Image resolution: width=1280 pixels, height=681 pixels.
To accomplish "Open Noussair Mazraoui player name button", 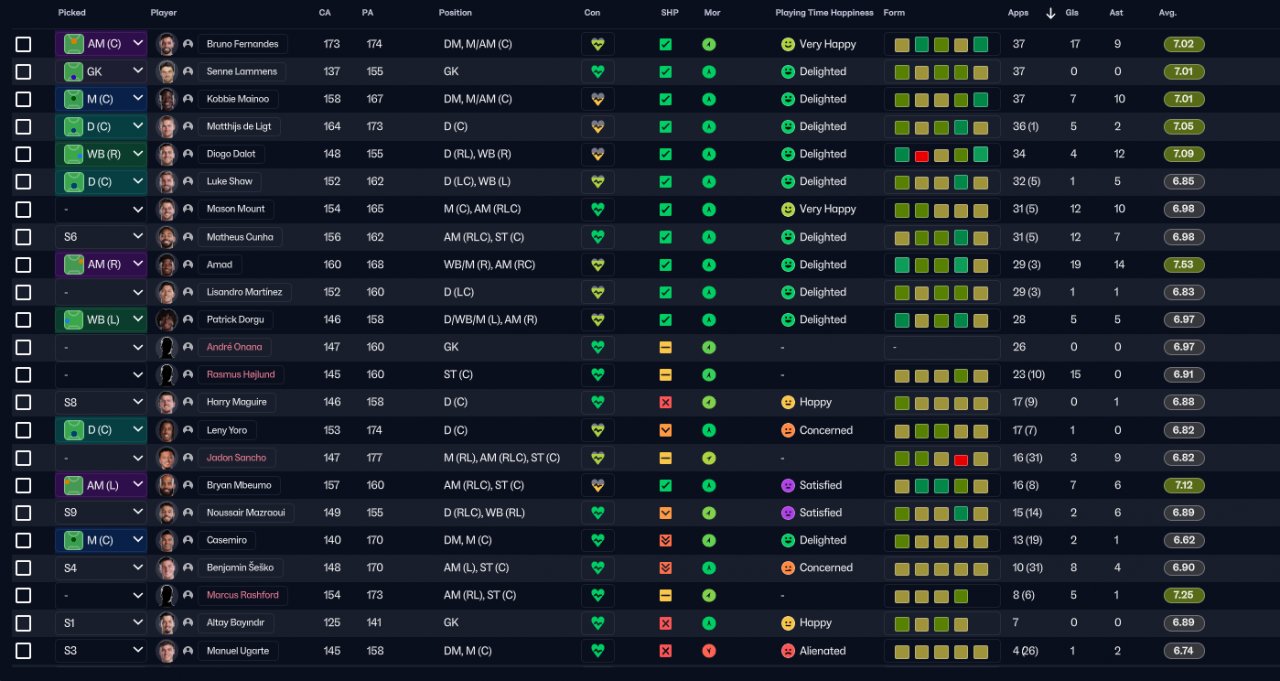I will tap(246, 513).
